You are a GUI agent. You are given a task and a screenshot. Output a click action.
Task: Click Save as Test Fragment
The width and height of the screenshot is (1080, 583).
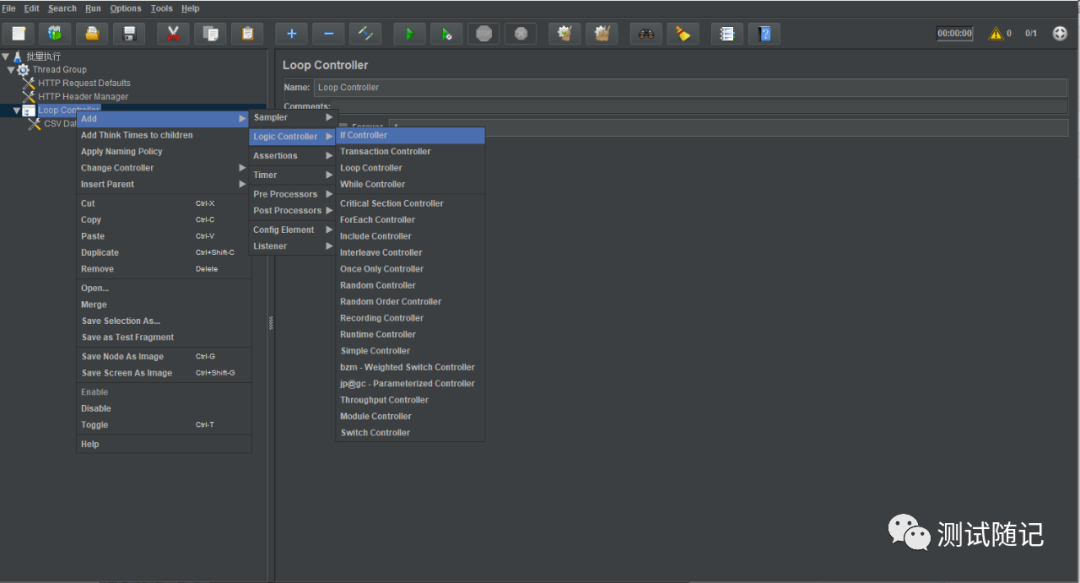click(x=163, y=338)
